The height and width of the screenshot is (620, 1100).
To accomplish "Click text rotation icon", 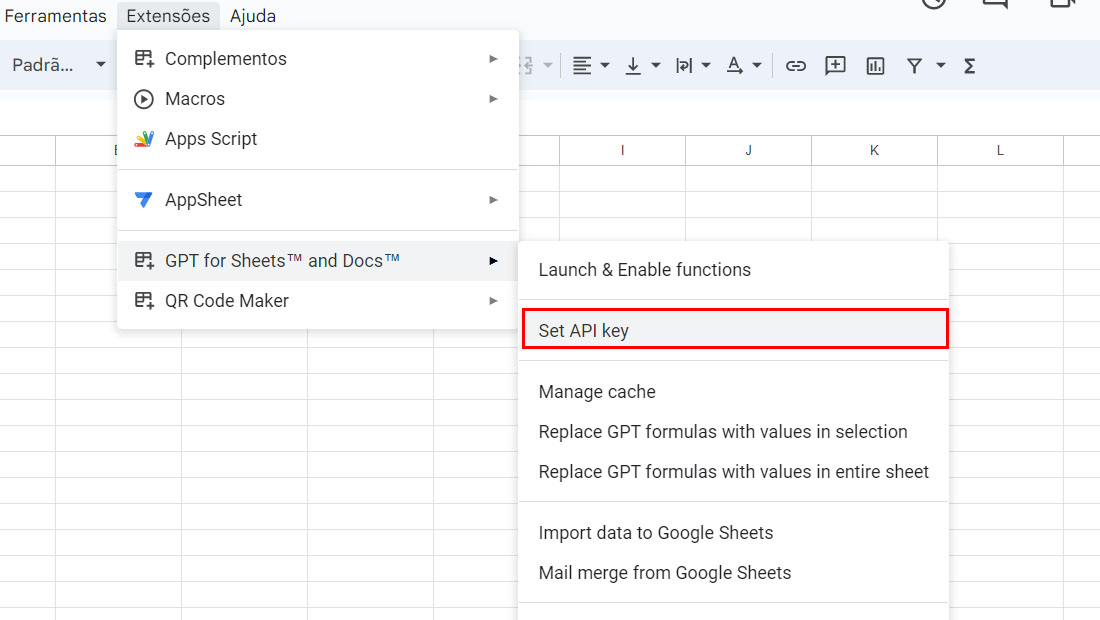I will (x=735, y=66).
